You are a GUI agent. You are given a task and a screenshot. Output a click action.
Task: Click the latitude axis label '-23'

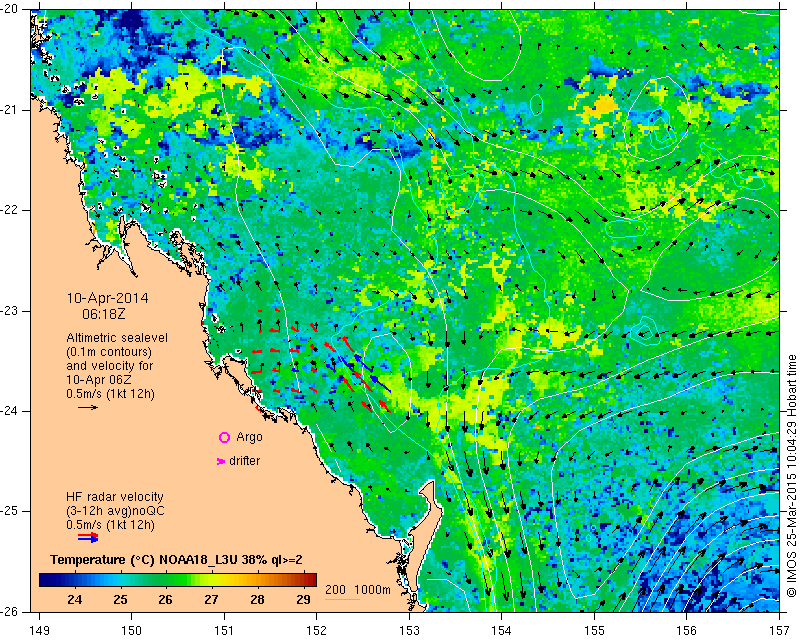pos(11,311)
